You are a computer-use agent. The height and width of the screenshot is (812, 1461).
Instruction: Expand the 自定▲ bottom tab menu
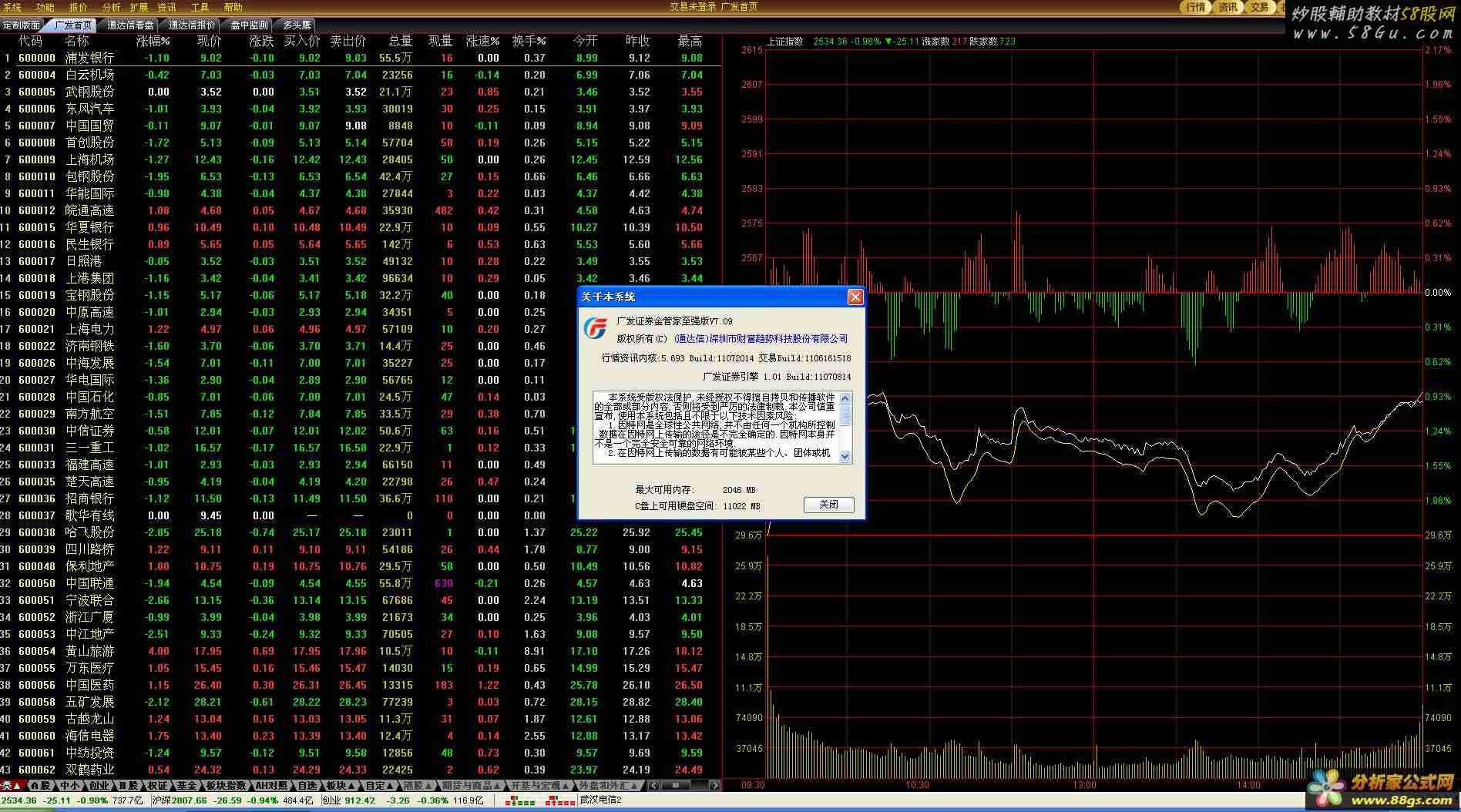click(x=380, y=785)
